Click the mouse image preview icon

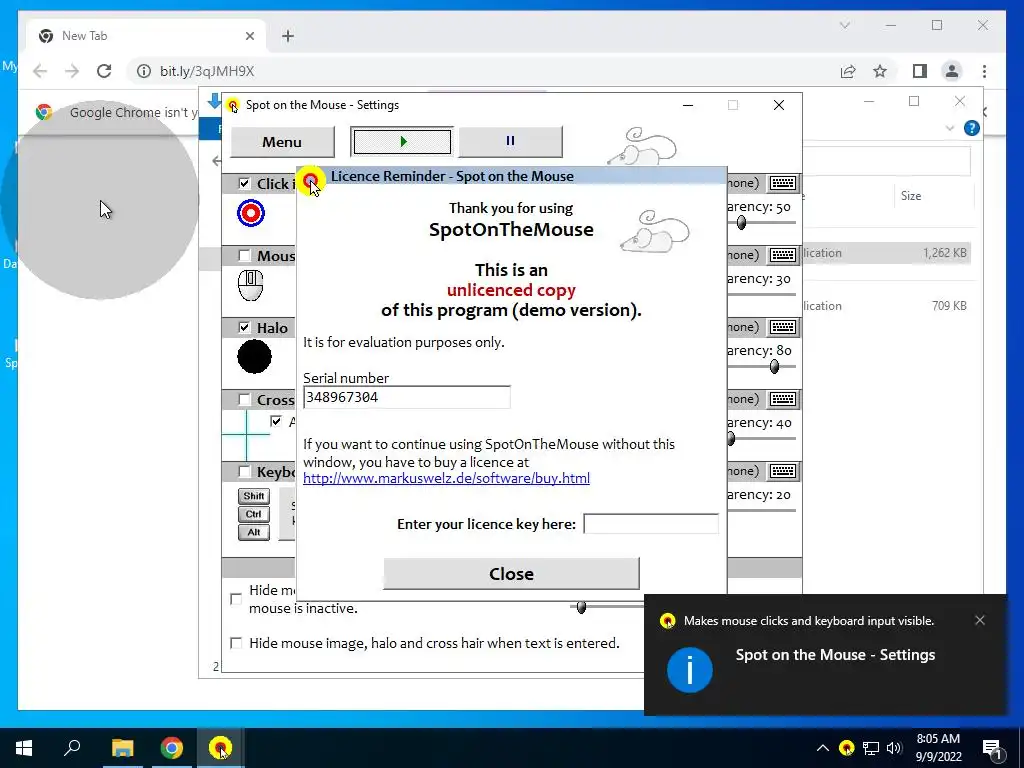point(250,285)
